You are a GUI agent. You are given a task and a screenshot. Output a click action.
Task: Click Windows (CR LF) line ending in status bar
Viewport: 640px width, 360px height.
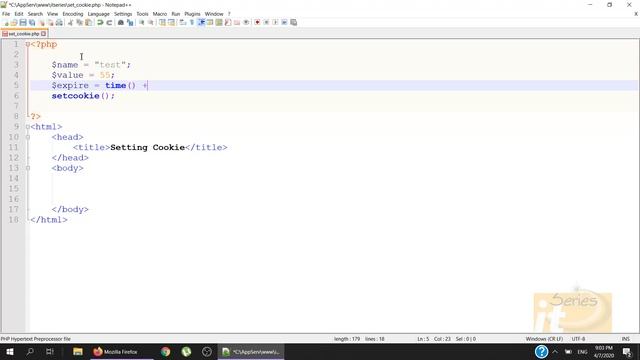[x=544, y=339]
